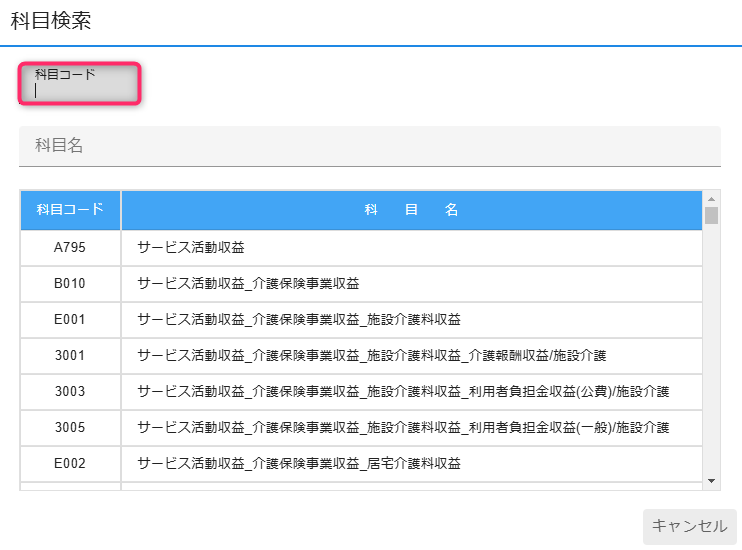Select code E001 cell
The image size is (742, 550).
click(x=70, y=320)
